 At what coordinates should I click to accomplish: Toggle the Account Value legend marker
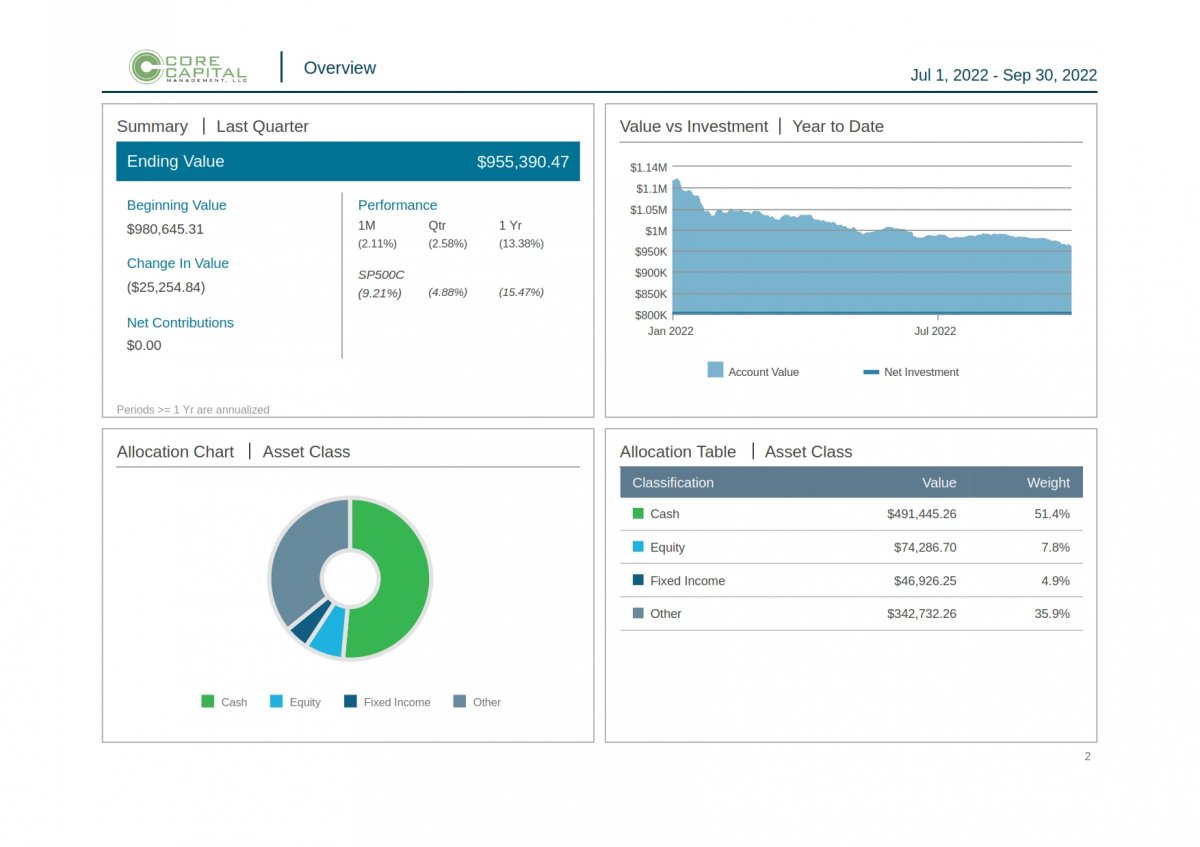tap(715, 371)
